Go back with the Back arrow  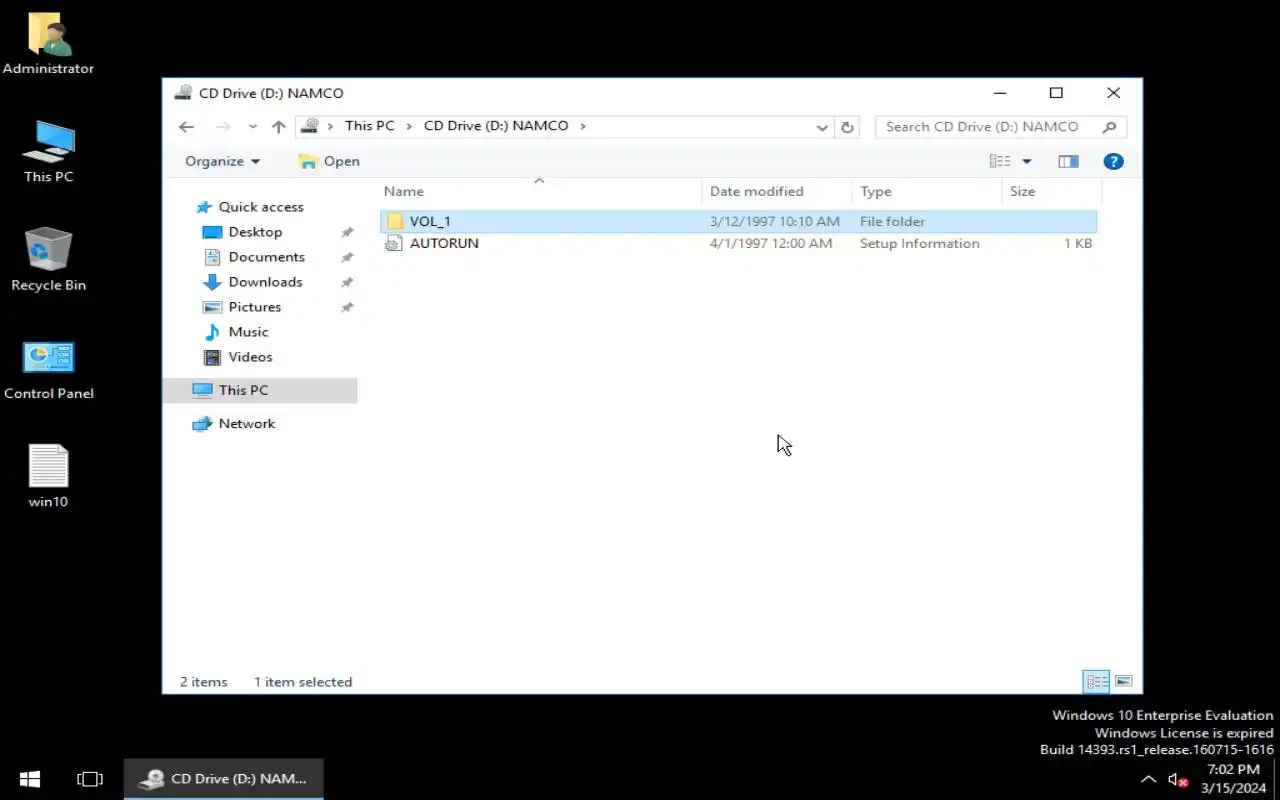186,127
